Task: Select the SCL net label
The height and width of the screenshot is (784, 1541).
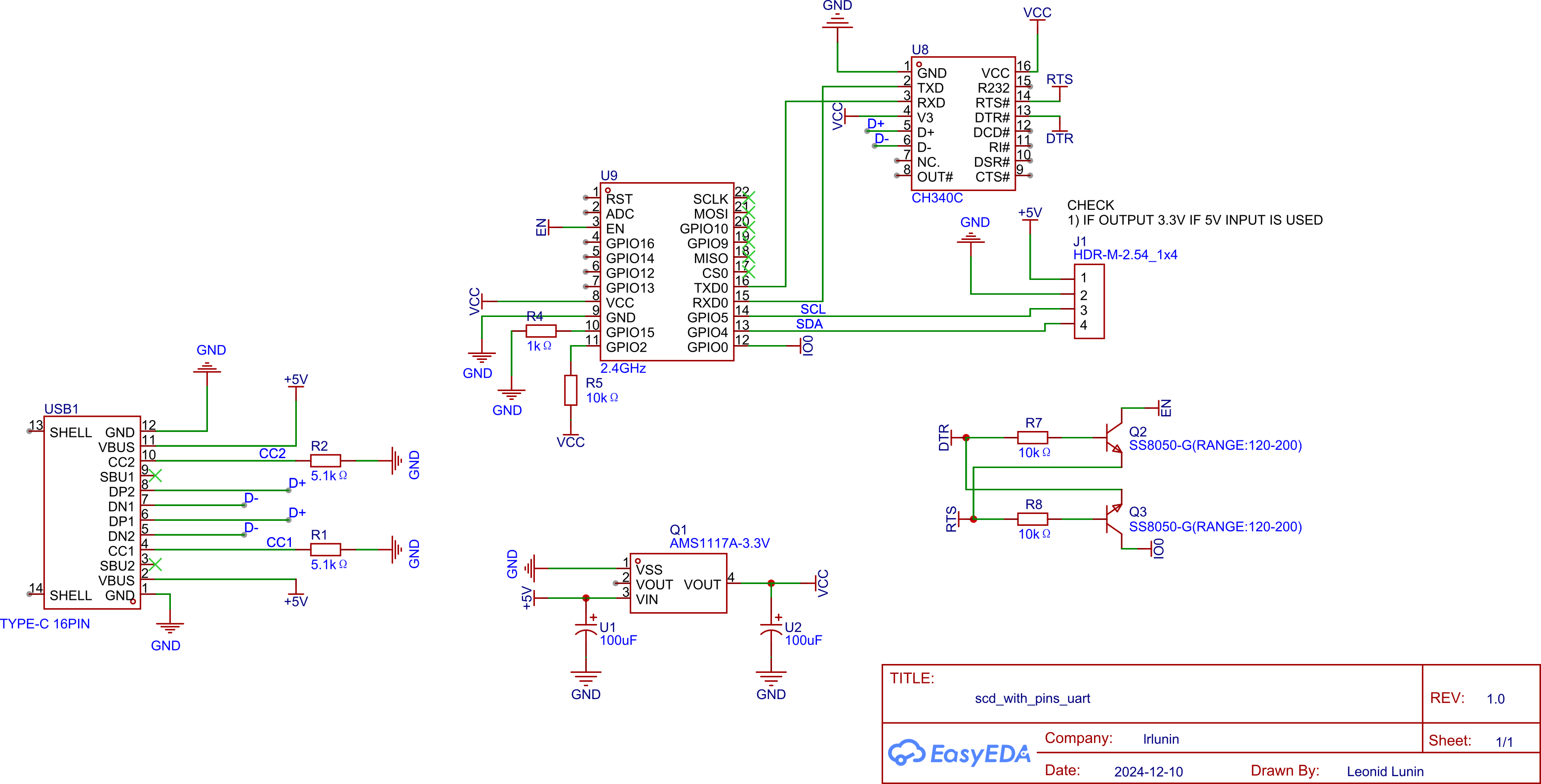Action: coord(812,309)
